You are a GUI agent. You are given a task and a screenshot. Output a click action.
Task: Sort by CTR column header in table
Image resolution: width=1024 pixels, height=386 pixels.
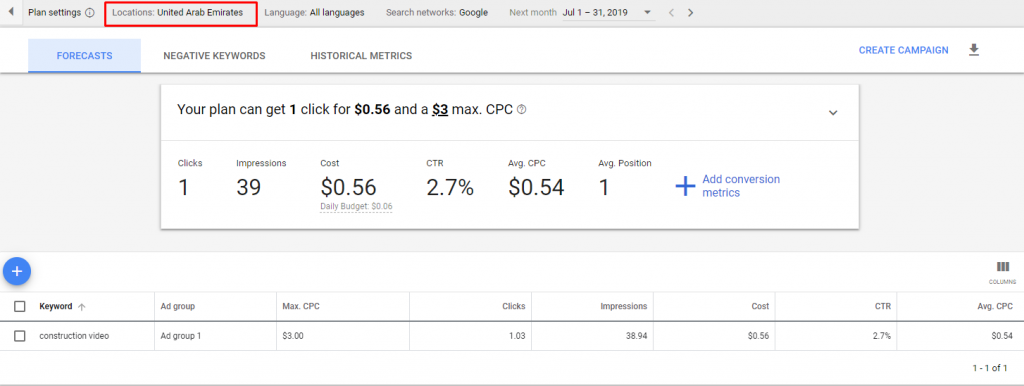883,306
